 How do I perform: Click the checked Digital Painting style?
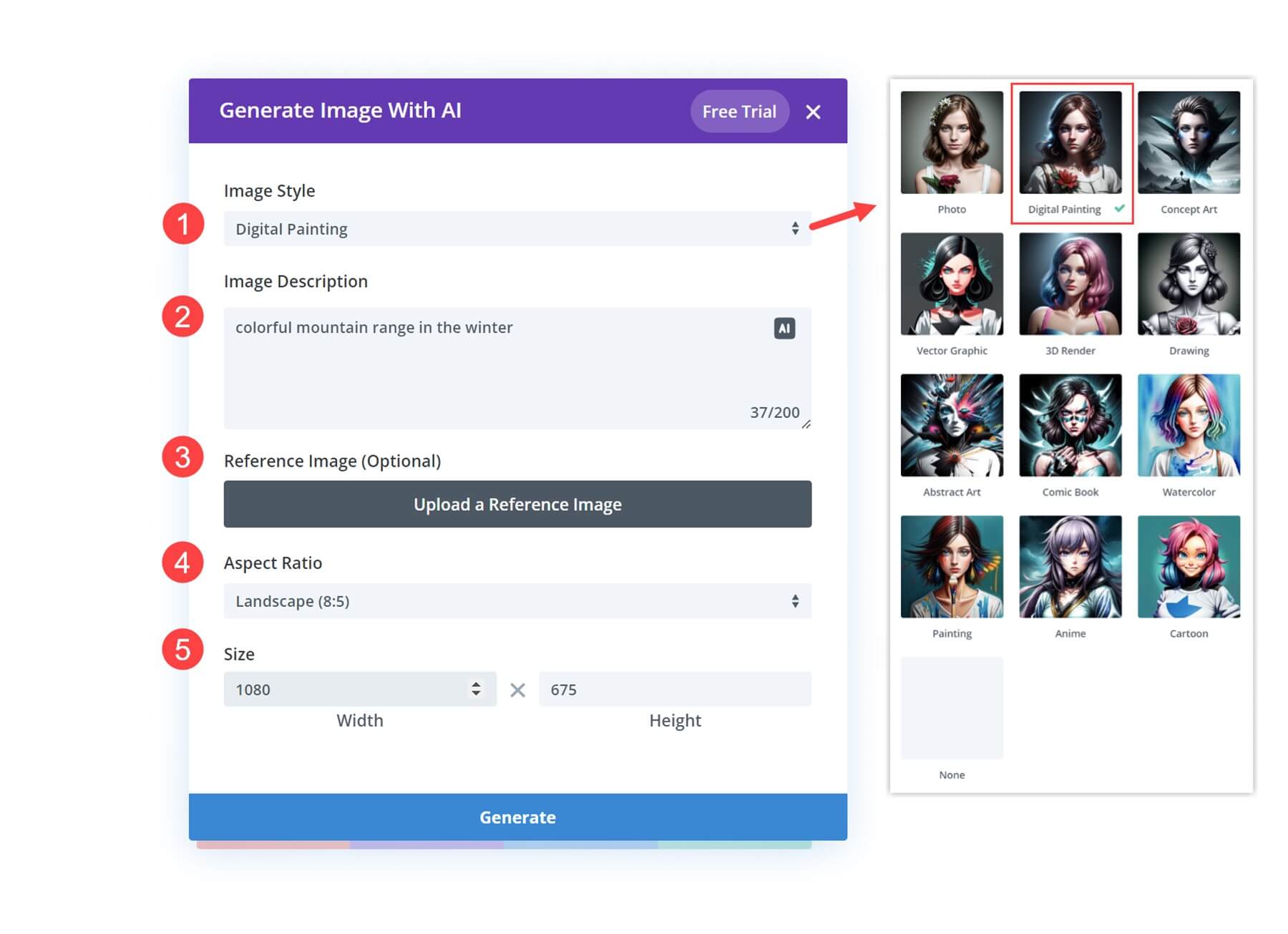(1070, 142)
